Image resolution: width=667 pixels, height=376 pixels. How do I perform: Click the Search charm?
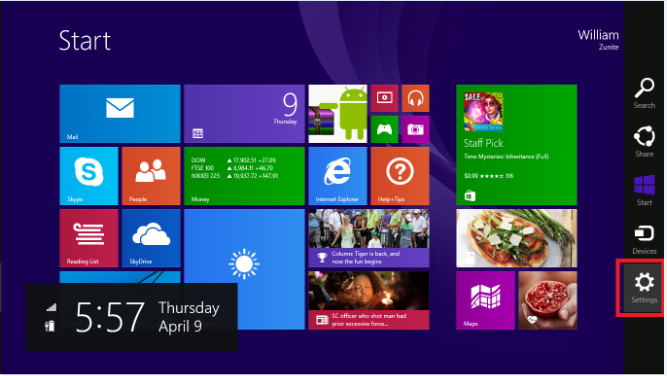(x=644, y=93)
